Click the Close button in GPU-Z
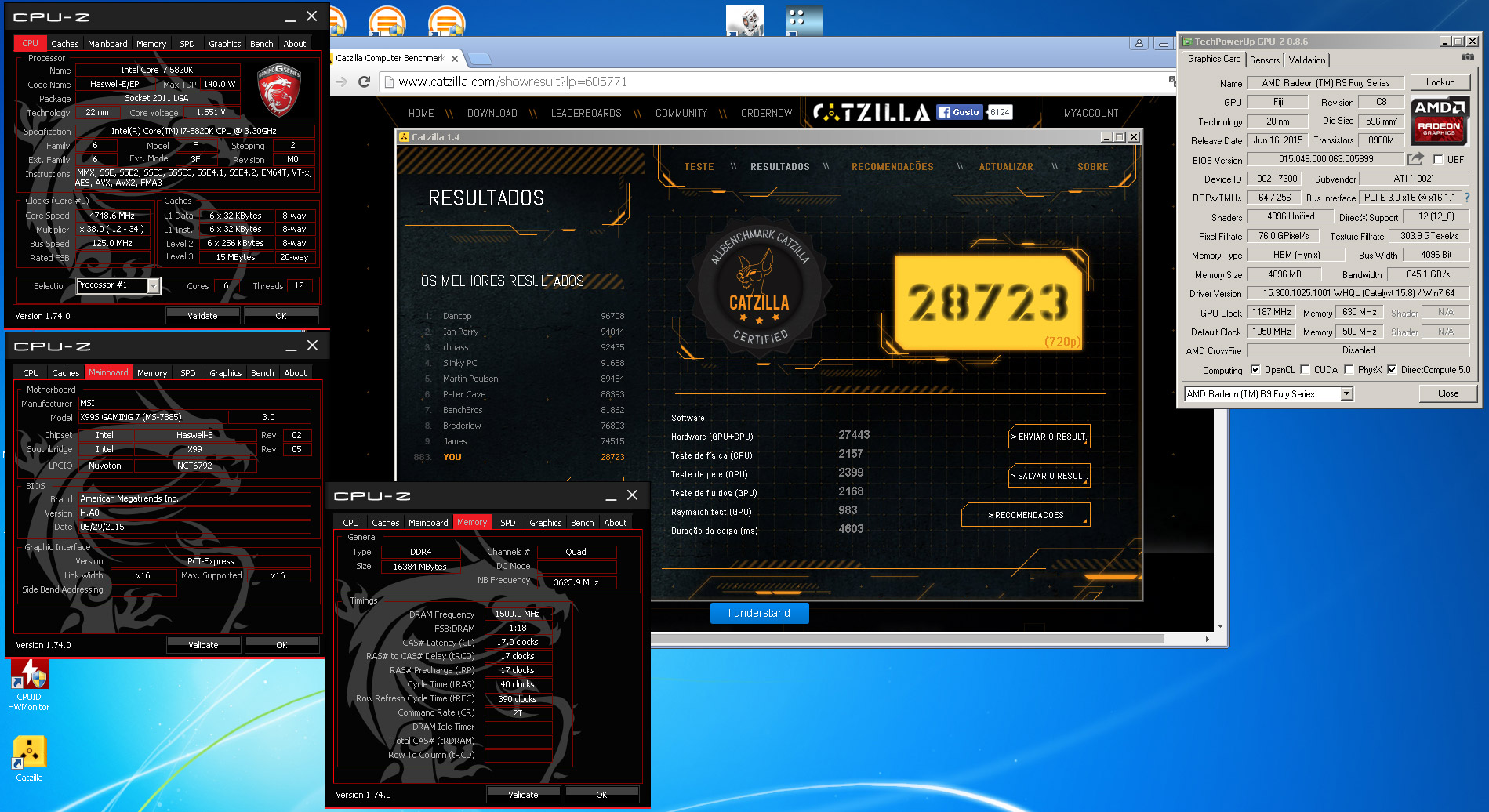 pyautogui.click(x=1448, y=393)
